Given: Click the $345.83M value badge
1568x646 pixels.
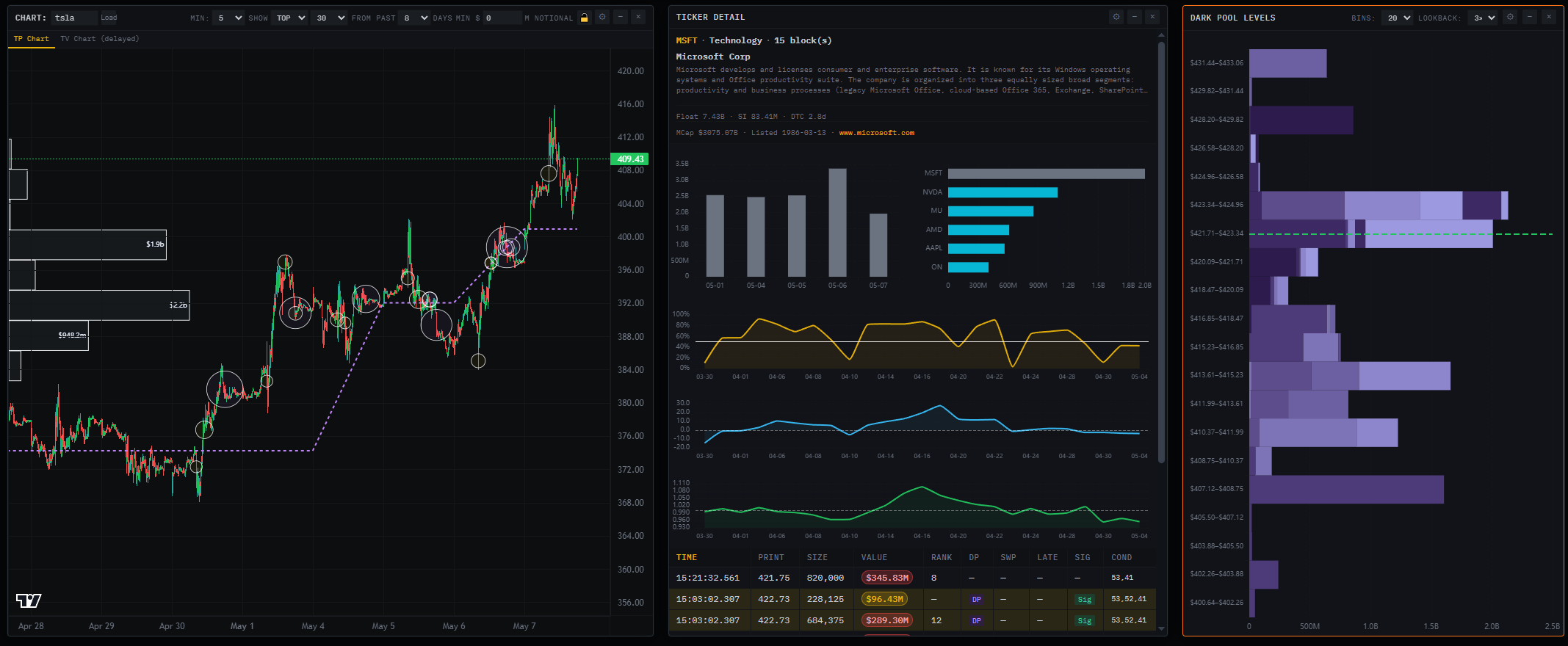Looking at the screenshot, I should [886, 578].
